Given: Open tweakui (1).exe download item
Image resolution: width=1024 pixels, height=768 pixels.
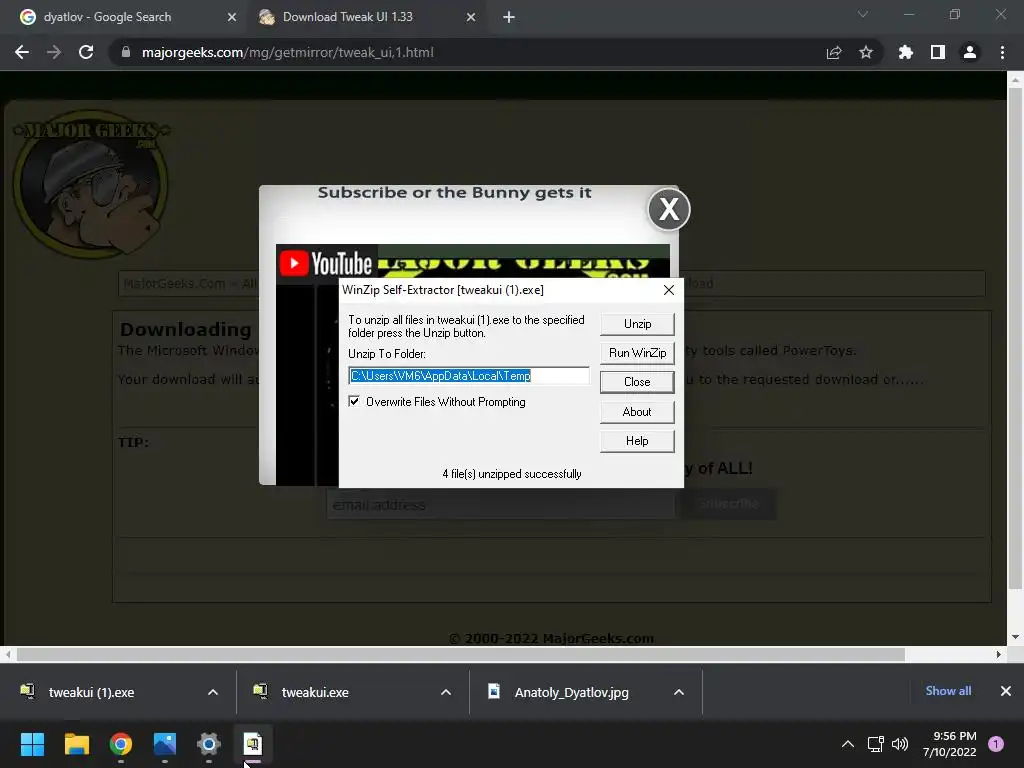Looking at the screenshot, I should tap(91, 692).
